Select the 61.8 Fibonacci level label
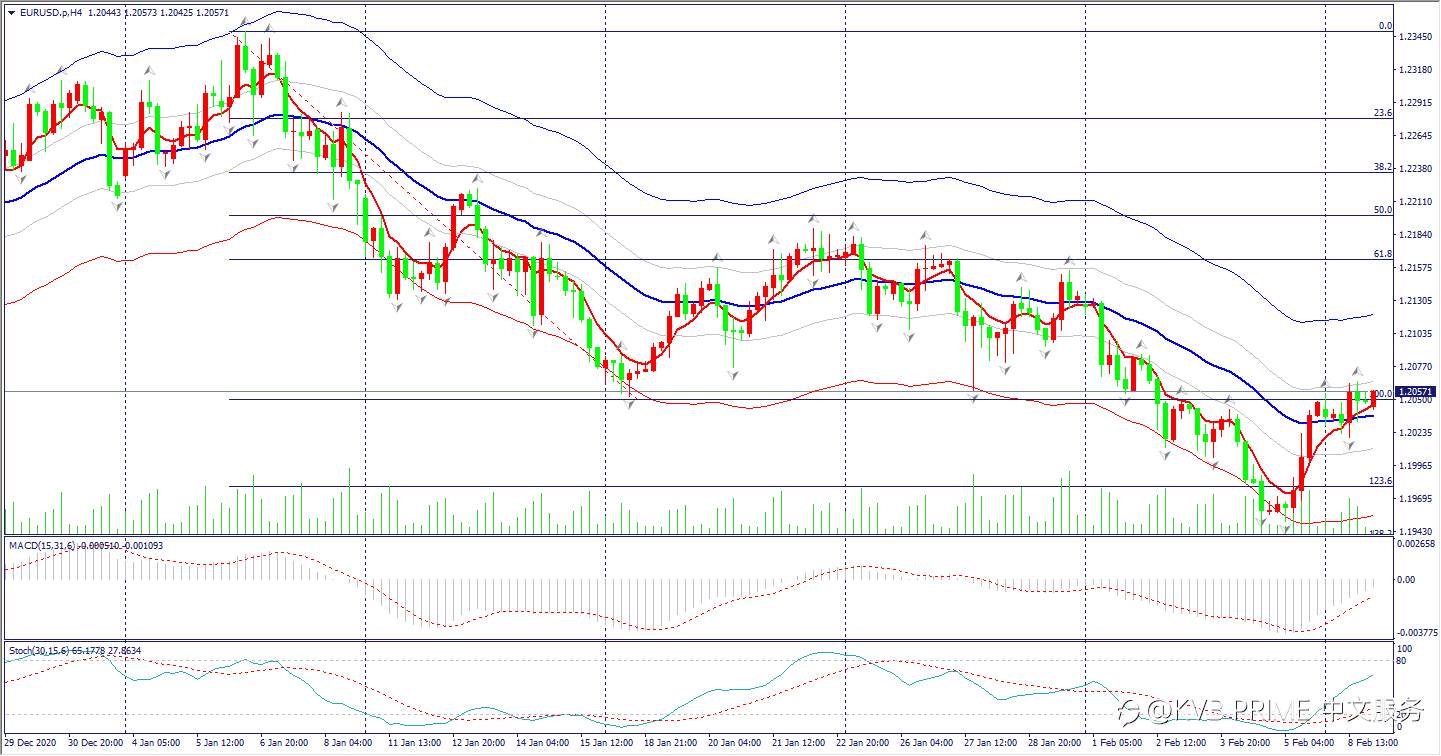 click(x=1382, y=254)
